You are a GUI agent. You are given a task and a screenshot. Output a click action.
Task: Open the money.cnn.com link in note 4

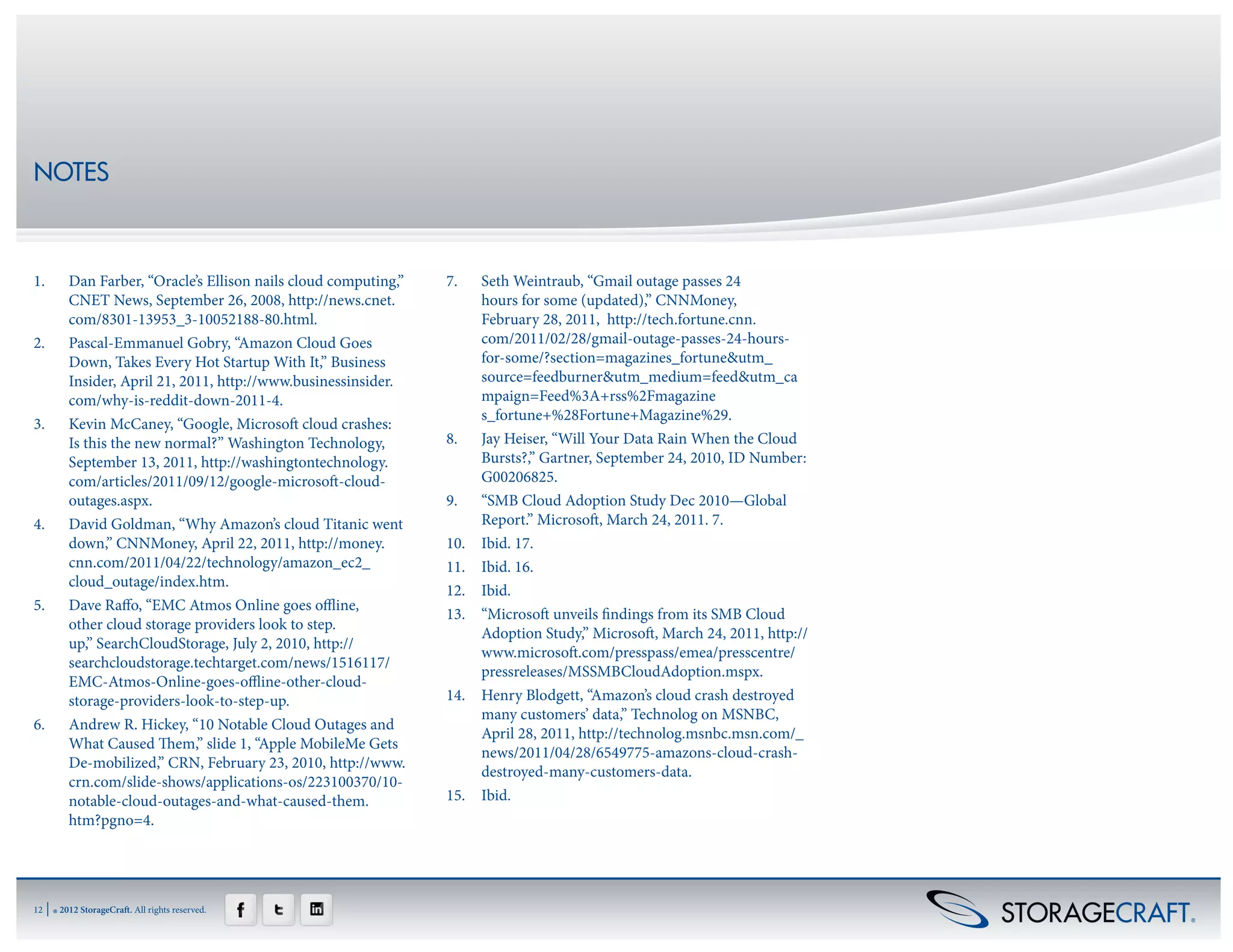click(x=226, y=563)
